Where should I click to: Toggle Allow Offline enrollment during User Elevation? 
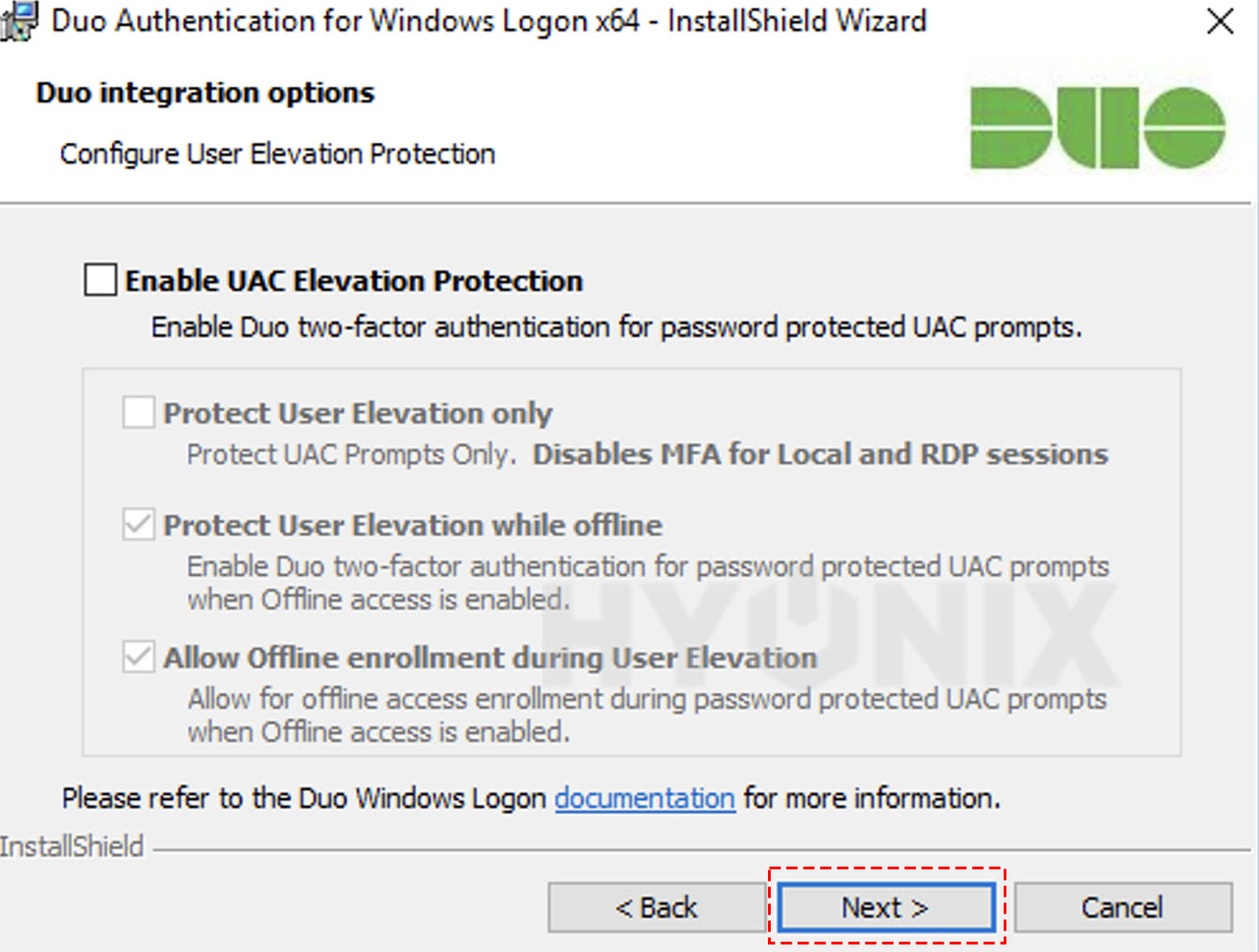139,657
